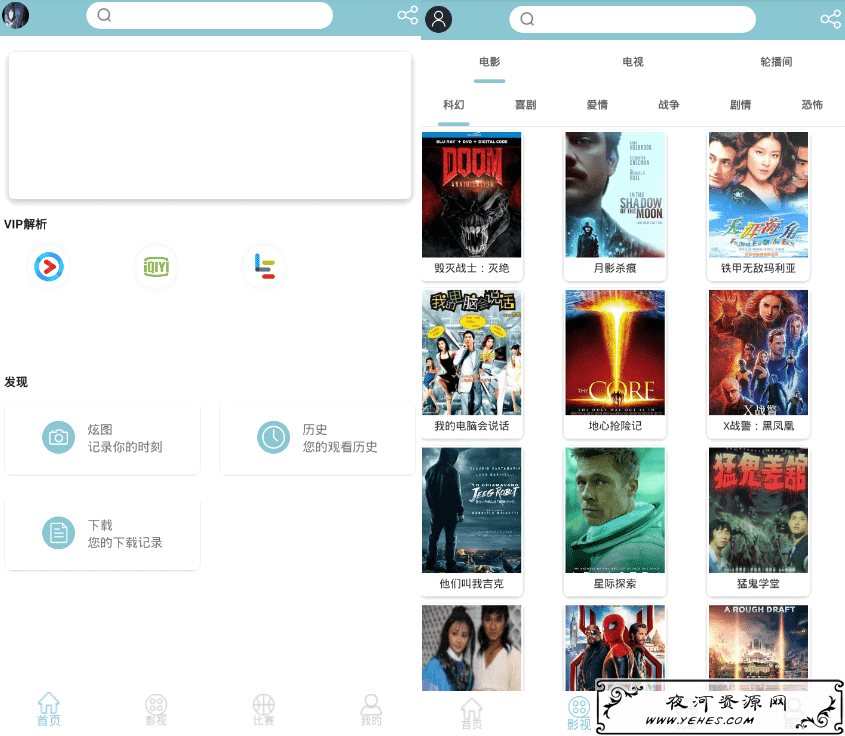
Task: Select the 战争 genre tab
Action: click(x=669, y=105)
